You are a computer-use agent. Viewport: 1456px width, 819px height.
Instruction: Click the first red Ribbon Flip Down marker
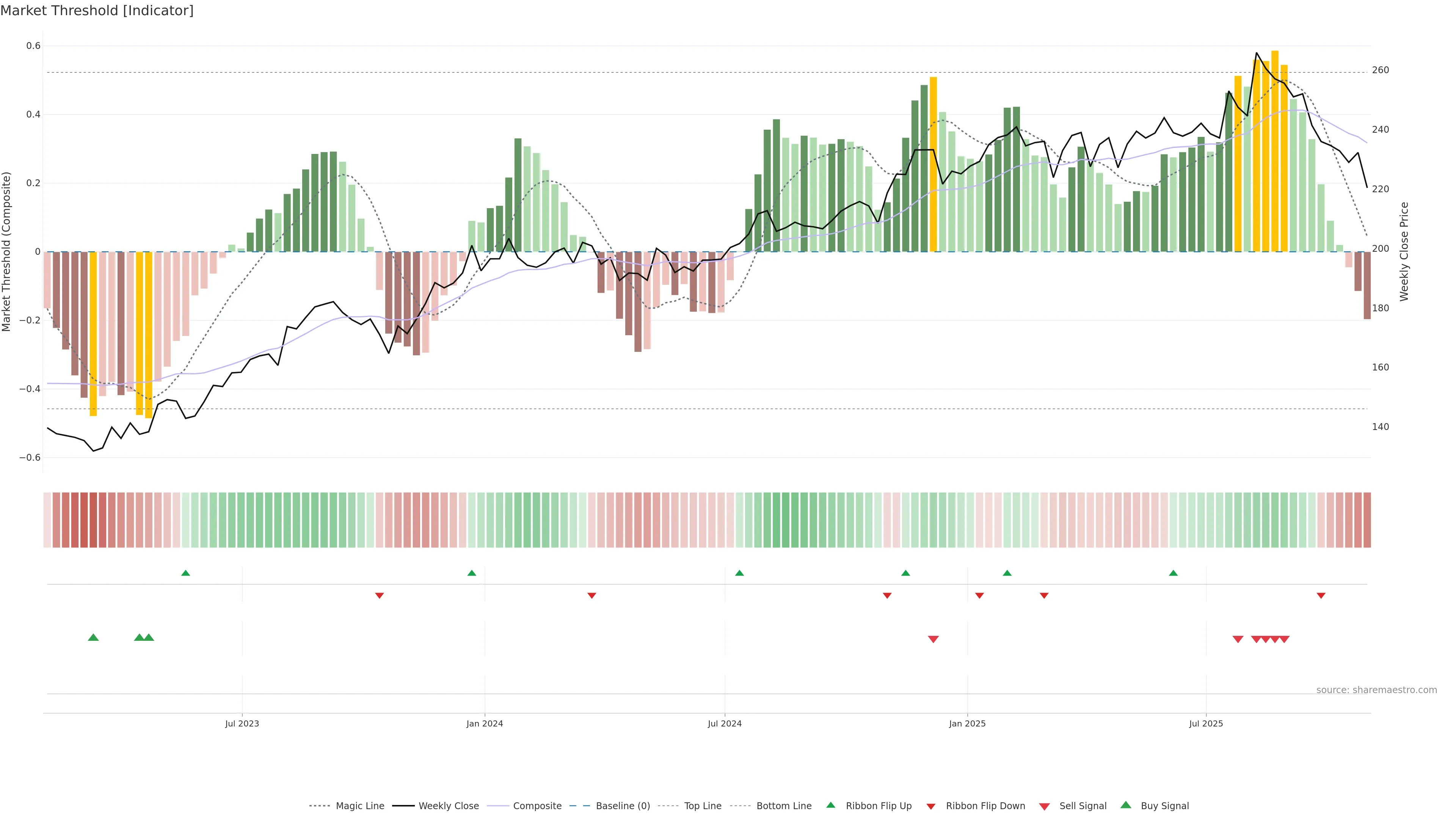[379, 595]
